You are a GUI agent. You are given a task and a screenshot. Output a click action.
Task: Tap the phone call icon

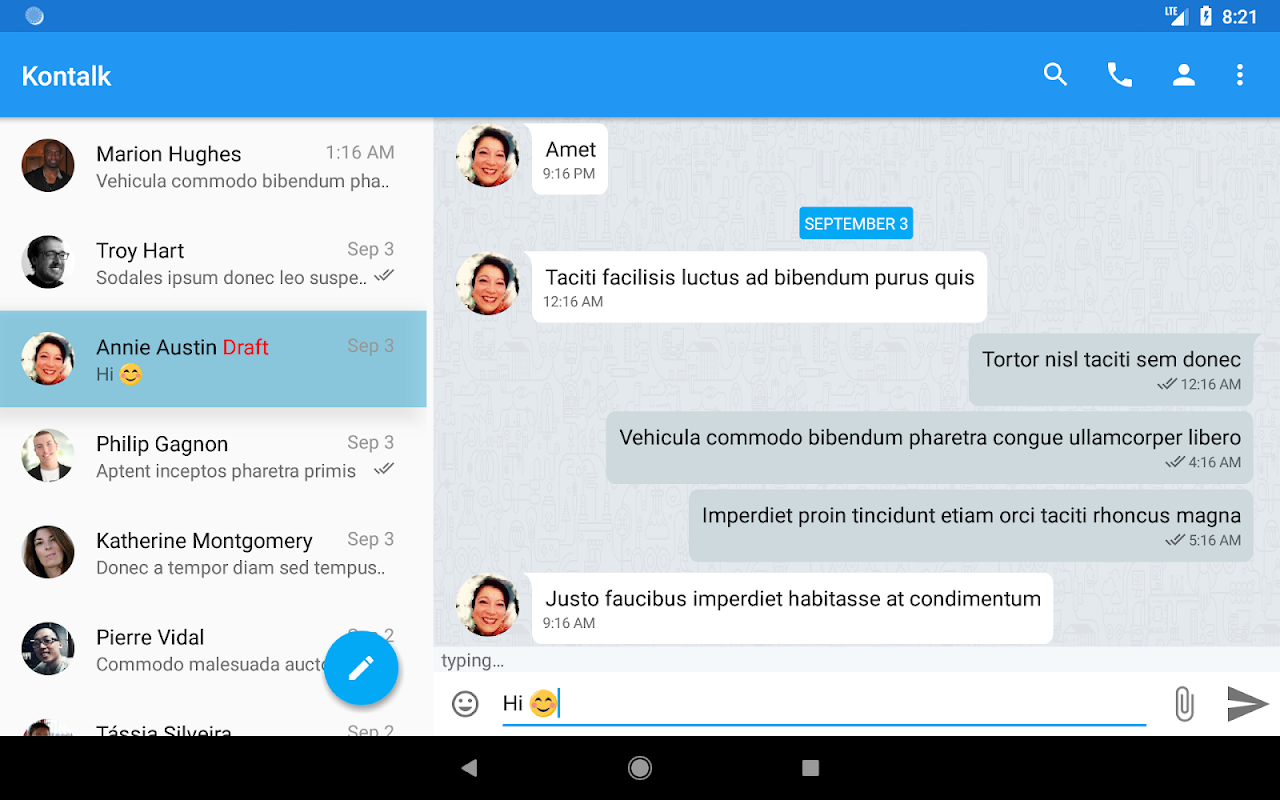[x=1120, y=75]
